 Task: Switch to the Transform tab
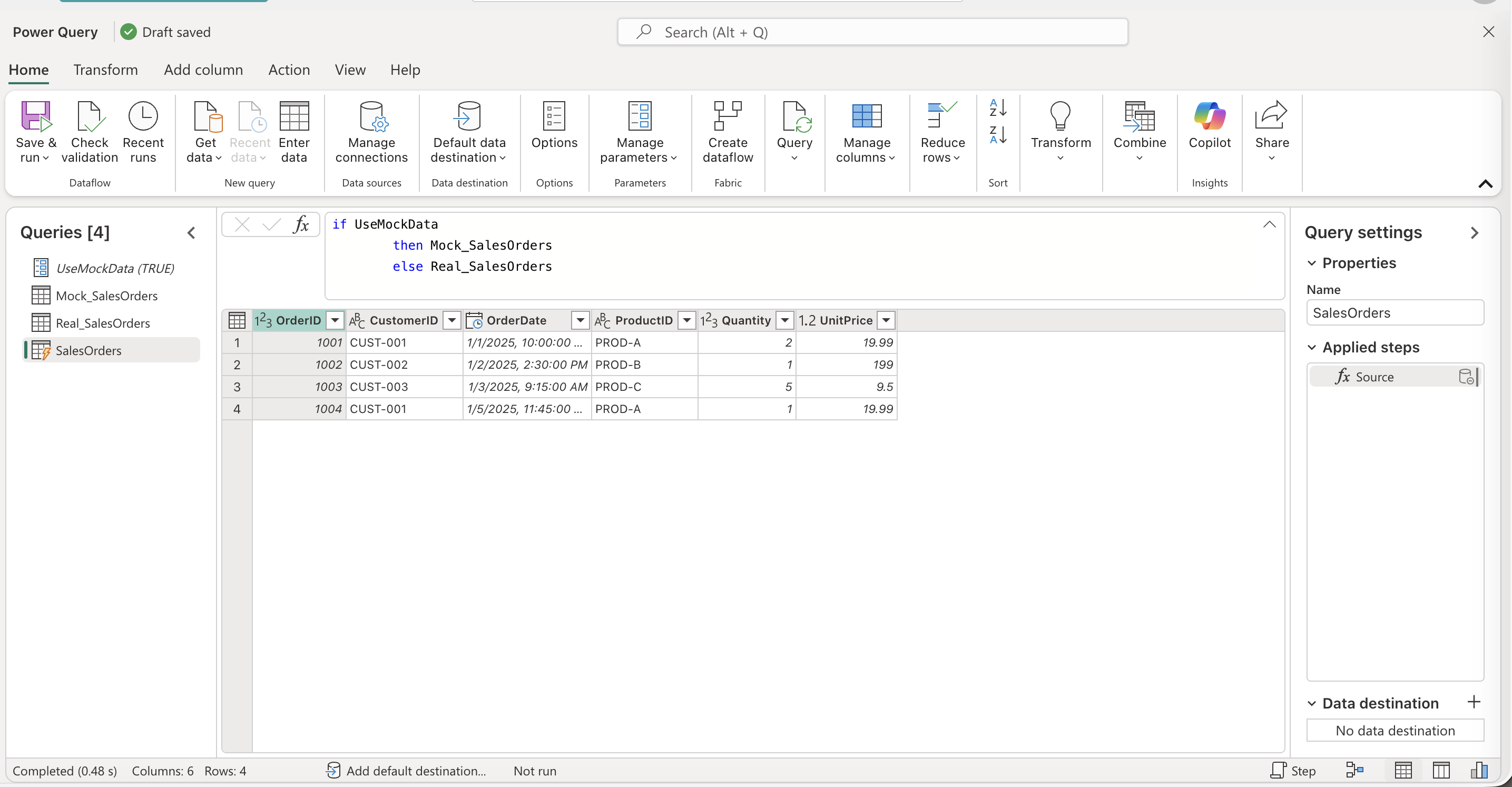pyautogui.click(x=106, y=70)
